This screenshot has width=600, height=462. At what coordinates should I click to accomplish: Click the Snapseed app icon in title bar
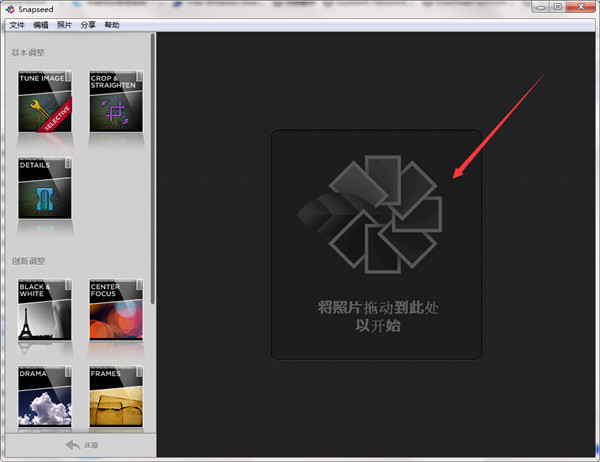click(11, 8)
